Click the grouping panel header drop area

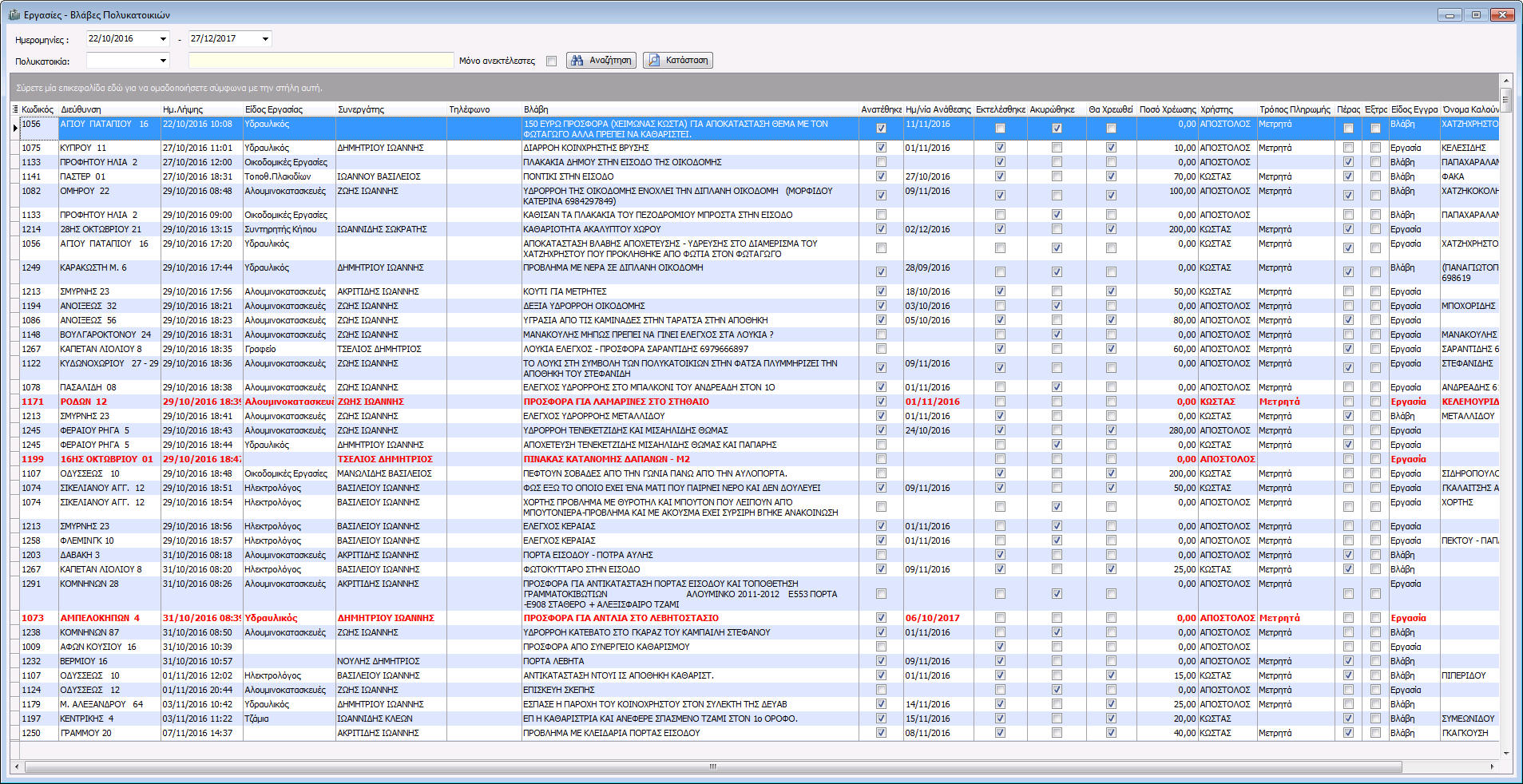coord(755,88)
